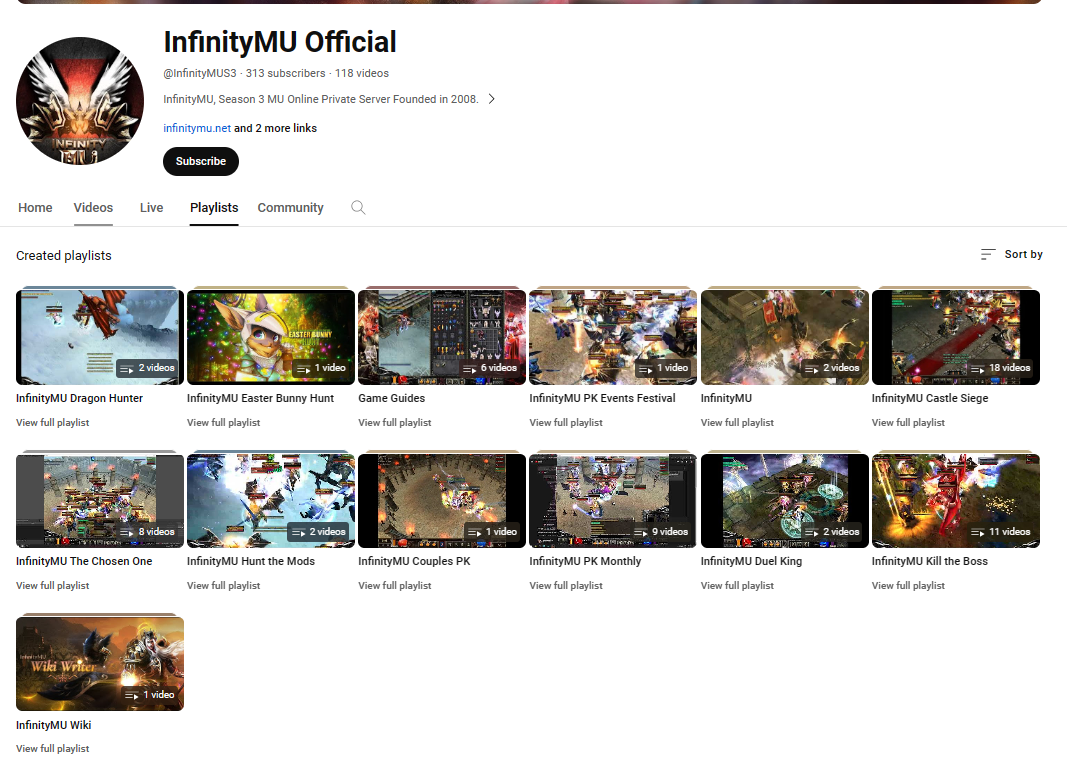The width and height of the screenshot is (1067, 775).
Task: View full playlist for Hunt the Mods
Action: (x=224, y=586)
